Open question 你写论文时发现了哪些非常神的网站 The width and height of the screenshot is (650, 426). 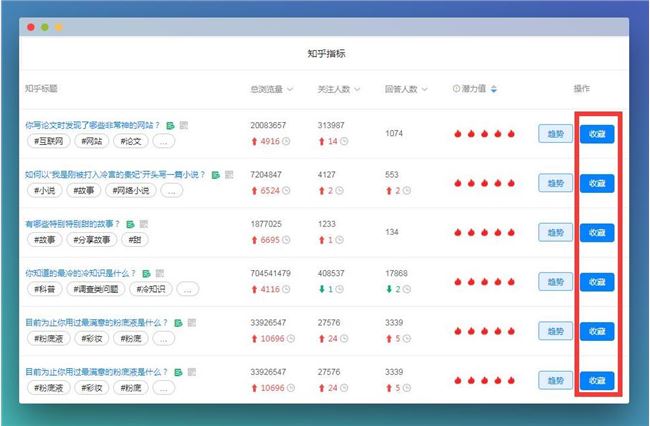click(92, 125)
